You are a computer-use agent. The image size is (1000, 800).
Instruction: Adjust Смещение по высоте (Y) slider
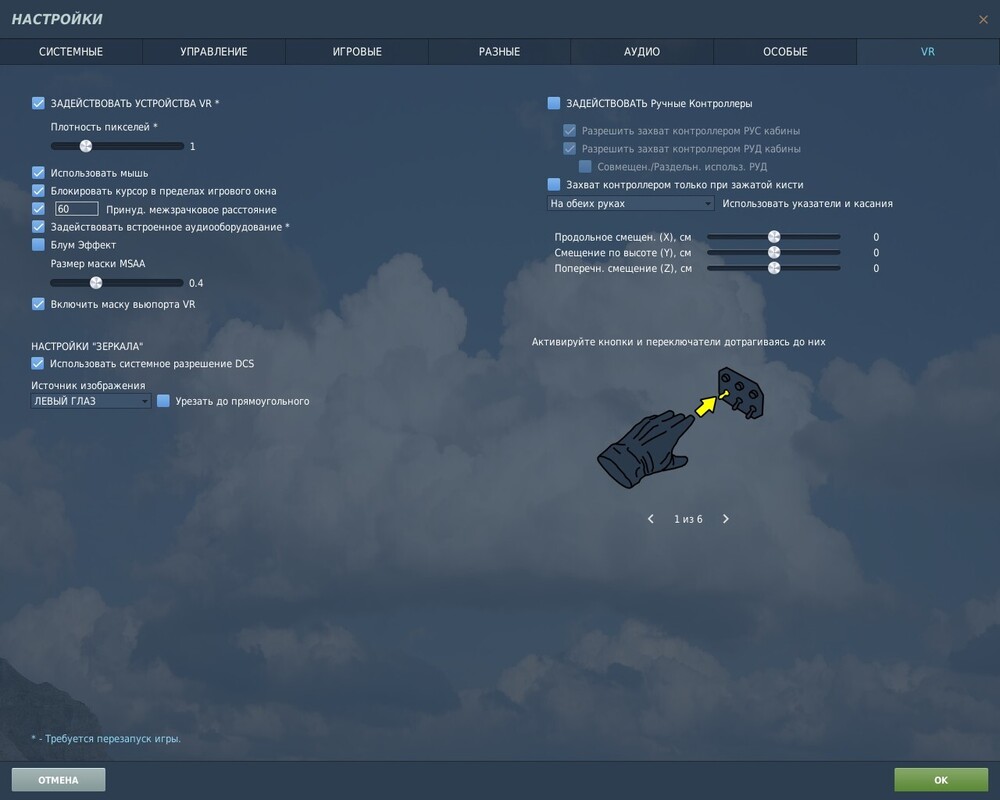pos(774,253)
